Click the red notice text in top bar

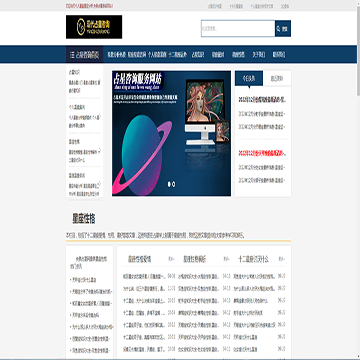[x=89, y=6]
